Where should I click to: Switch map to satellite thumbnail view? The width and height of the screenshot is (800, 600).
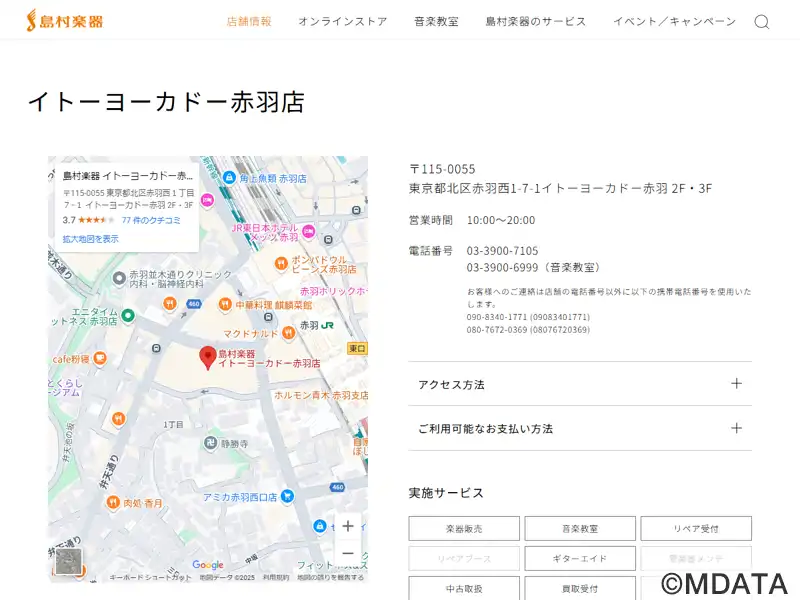[x=68, y=562]
